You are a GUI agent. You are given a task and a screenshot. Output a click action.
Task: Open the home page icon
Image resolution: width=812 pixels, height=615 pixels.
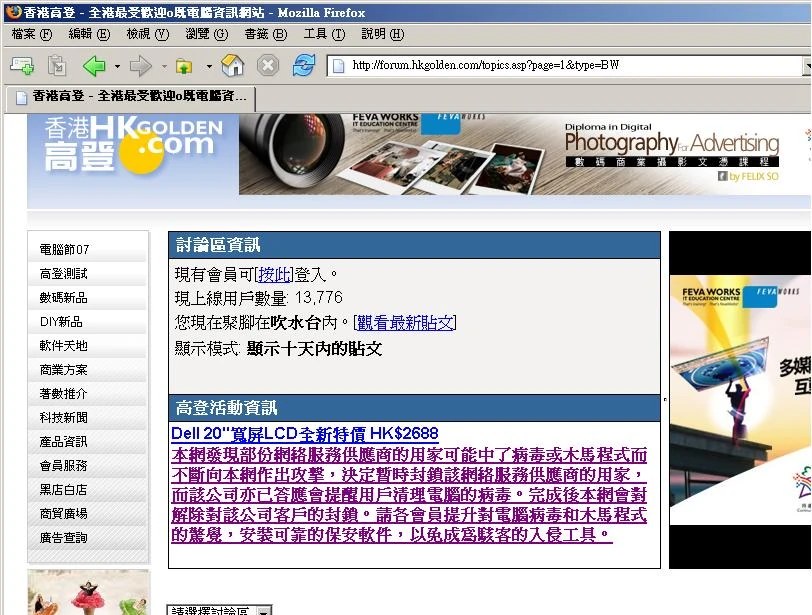click(233, 66)
